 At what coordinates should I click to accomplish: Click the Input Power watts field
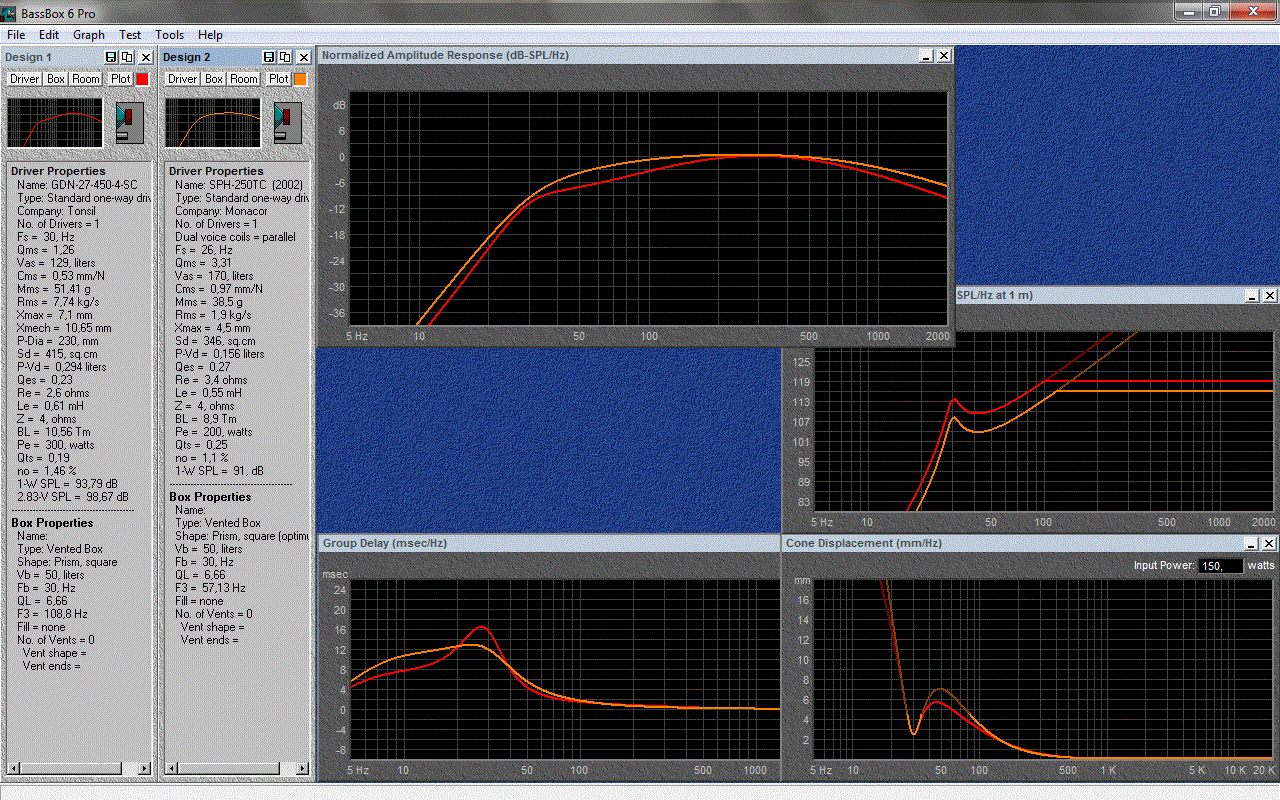[x=1220, y=566]
